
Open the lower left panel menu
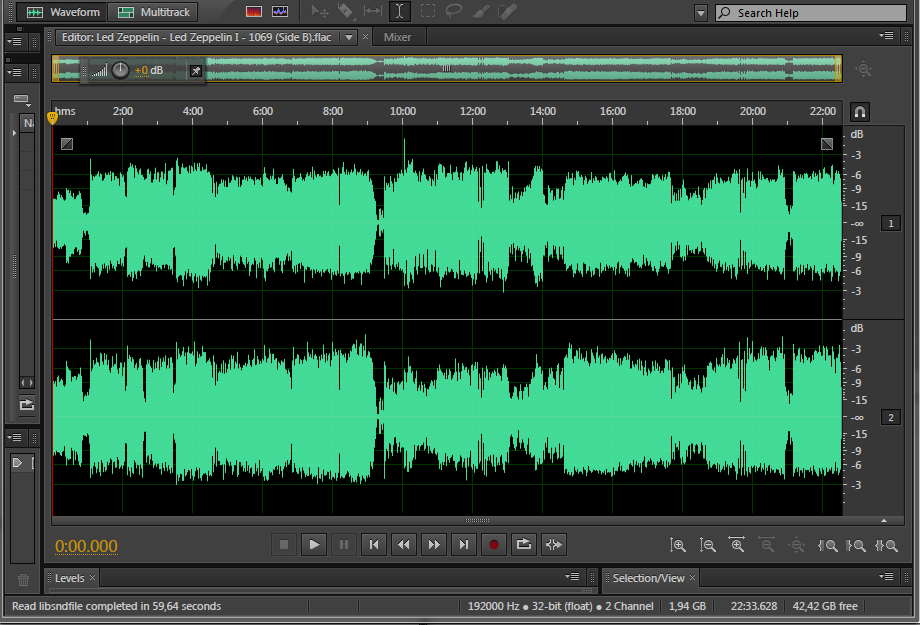tap(14, 437)
